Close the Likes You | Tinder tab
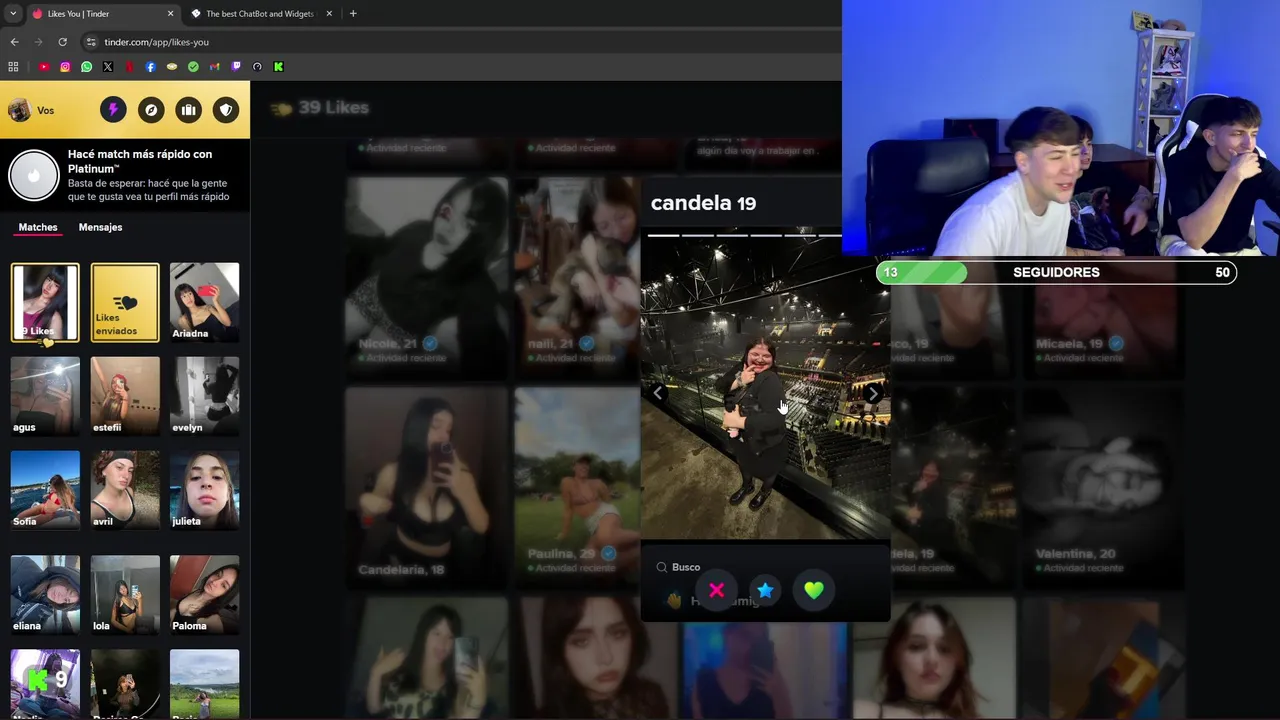1280x720 pixels. pos(170,14)
